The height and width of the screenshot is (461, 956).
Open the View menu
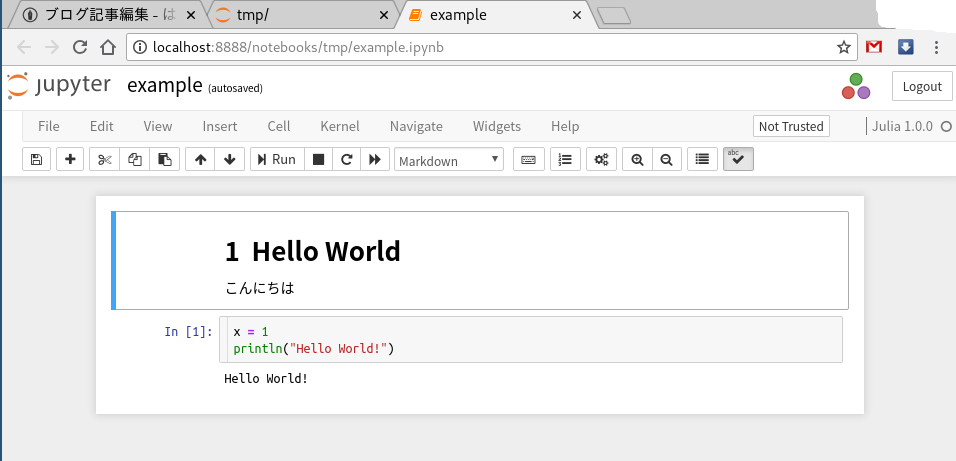(x=158, y=126)
